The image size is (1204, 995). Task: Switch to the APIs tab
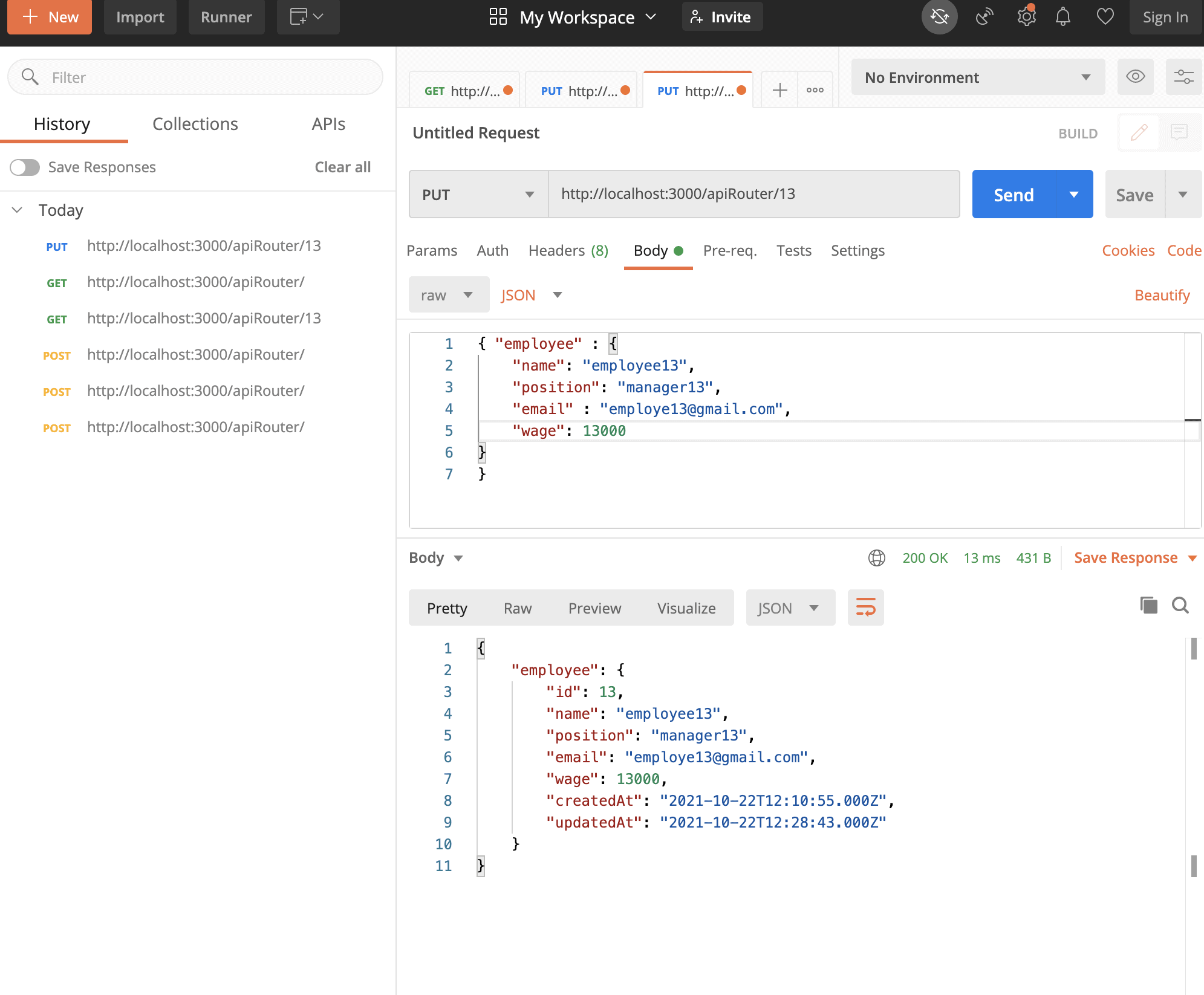(x=328, y=124)
